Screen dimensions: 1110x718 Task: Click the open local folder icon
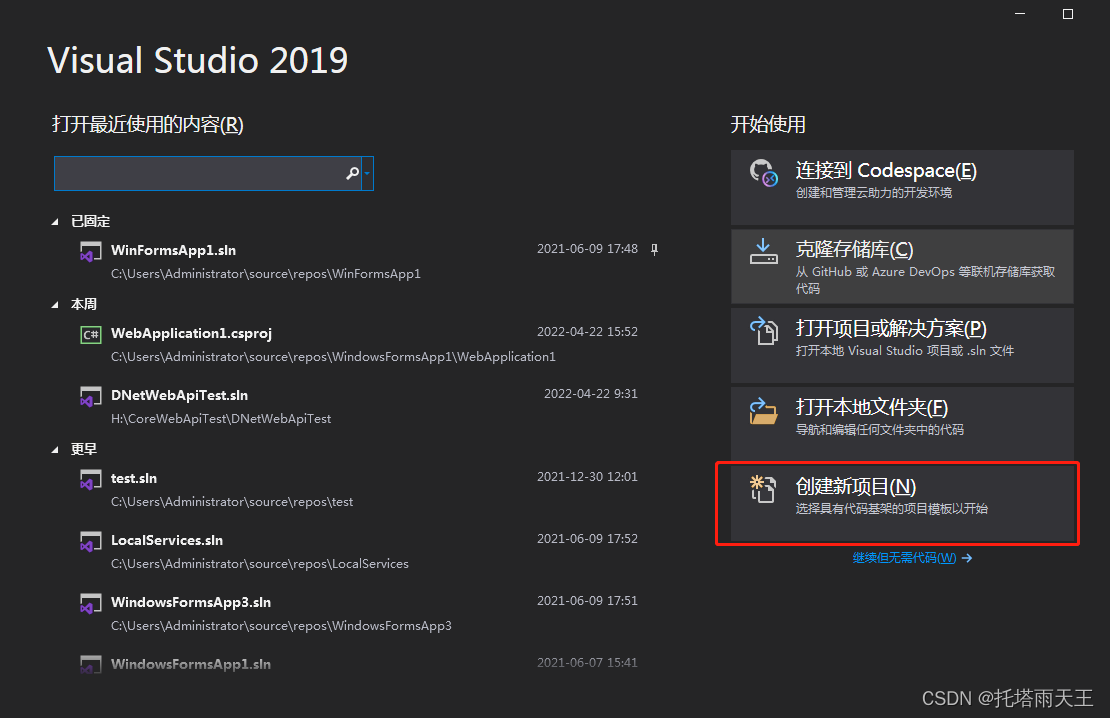[x=764, y=411]
